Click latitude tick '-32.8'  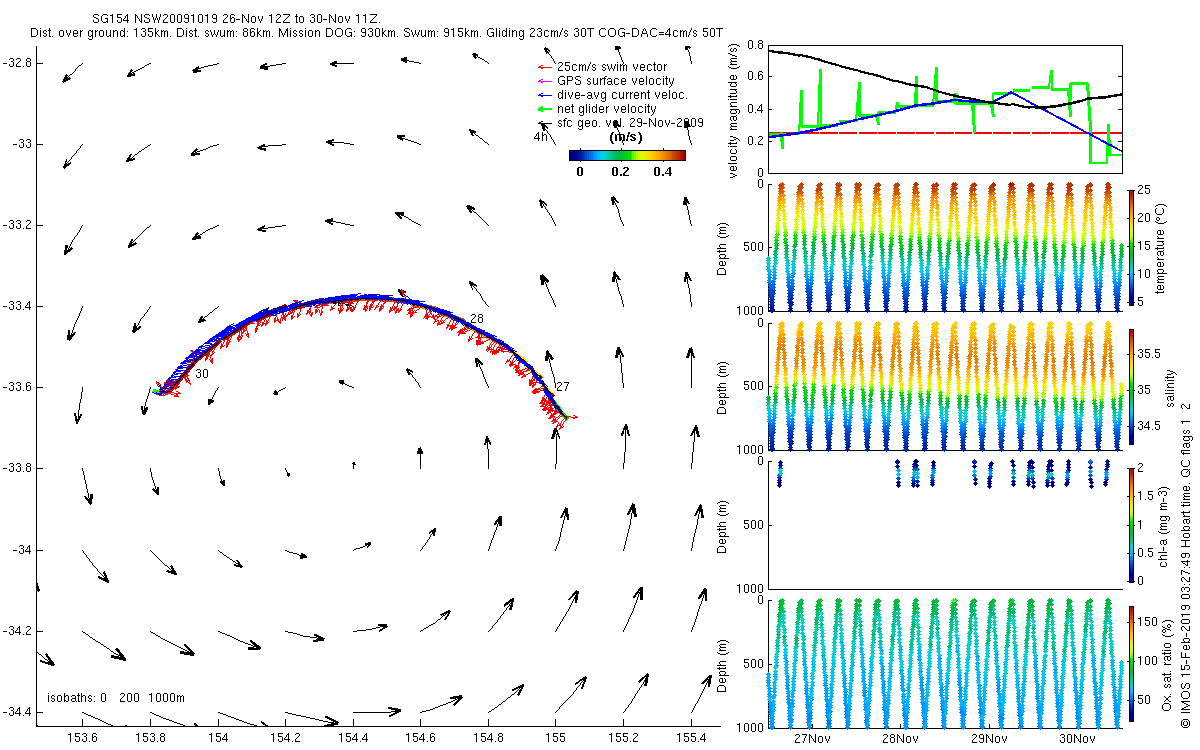pos(16,63)
